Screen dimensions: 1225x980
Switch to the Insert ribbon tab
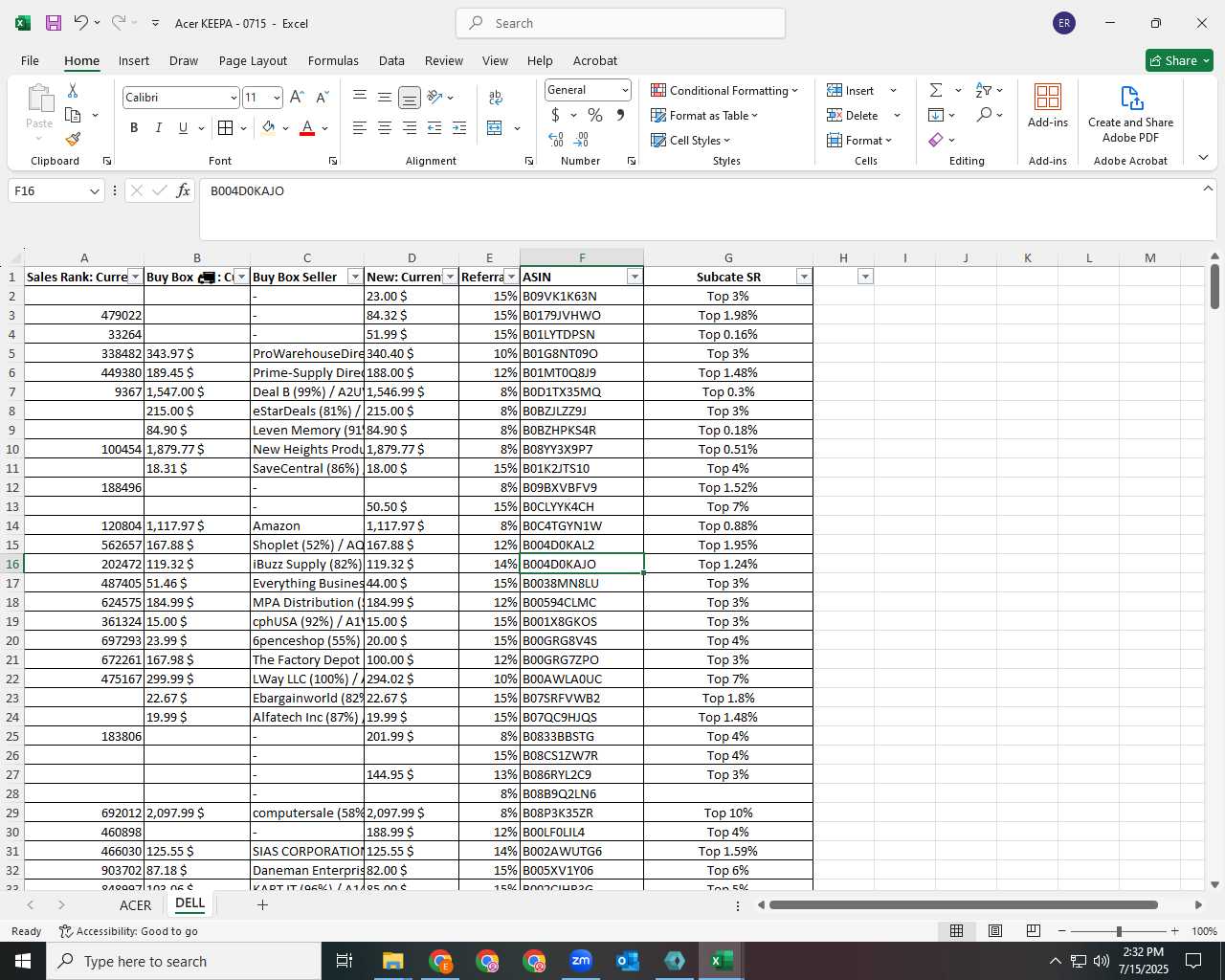tap(134, 60)
